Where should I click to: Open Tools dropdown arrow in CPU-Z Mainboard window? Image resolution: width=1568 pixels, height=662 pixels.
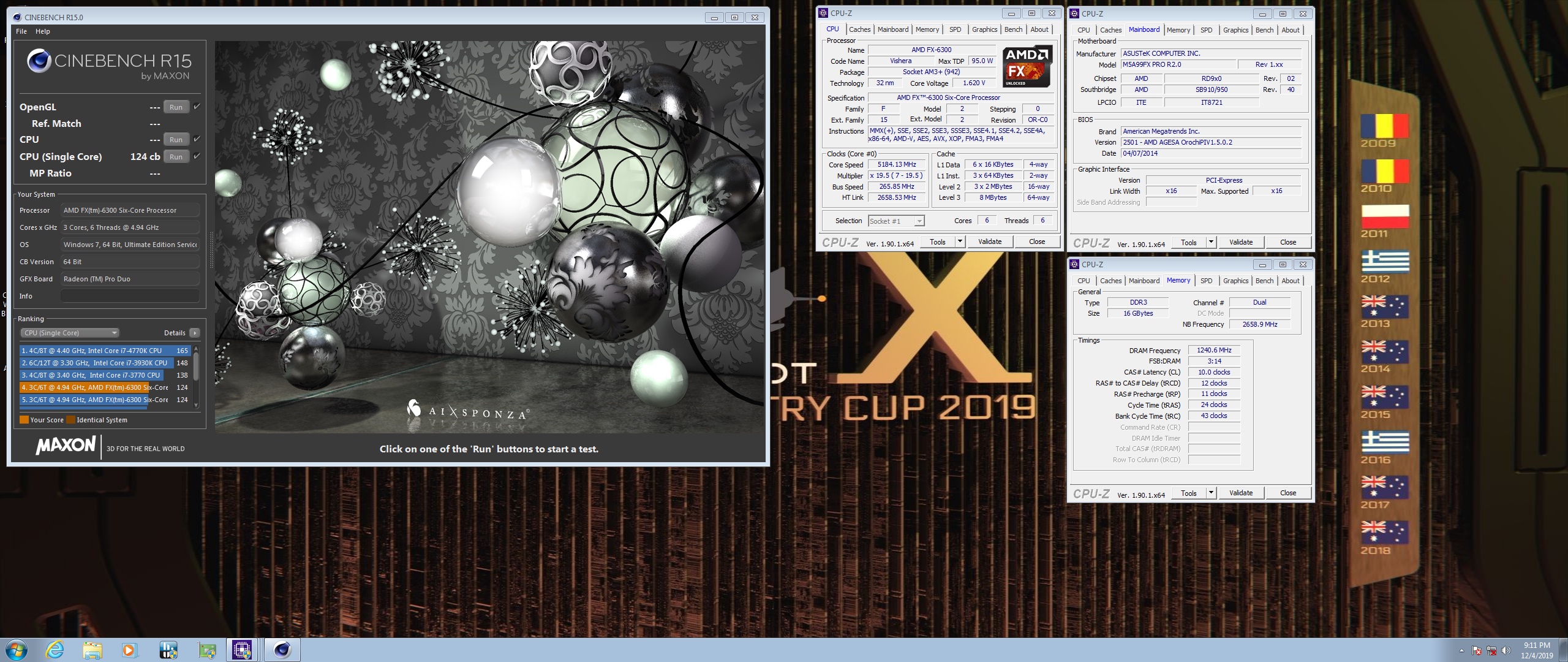click(x=1211, y=242)
